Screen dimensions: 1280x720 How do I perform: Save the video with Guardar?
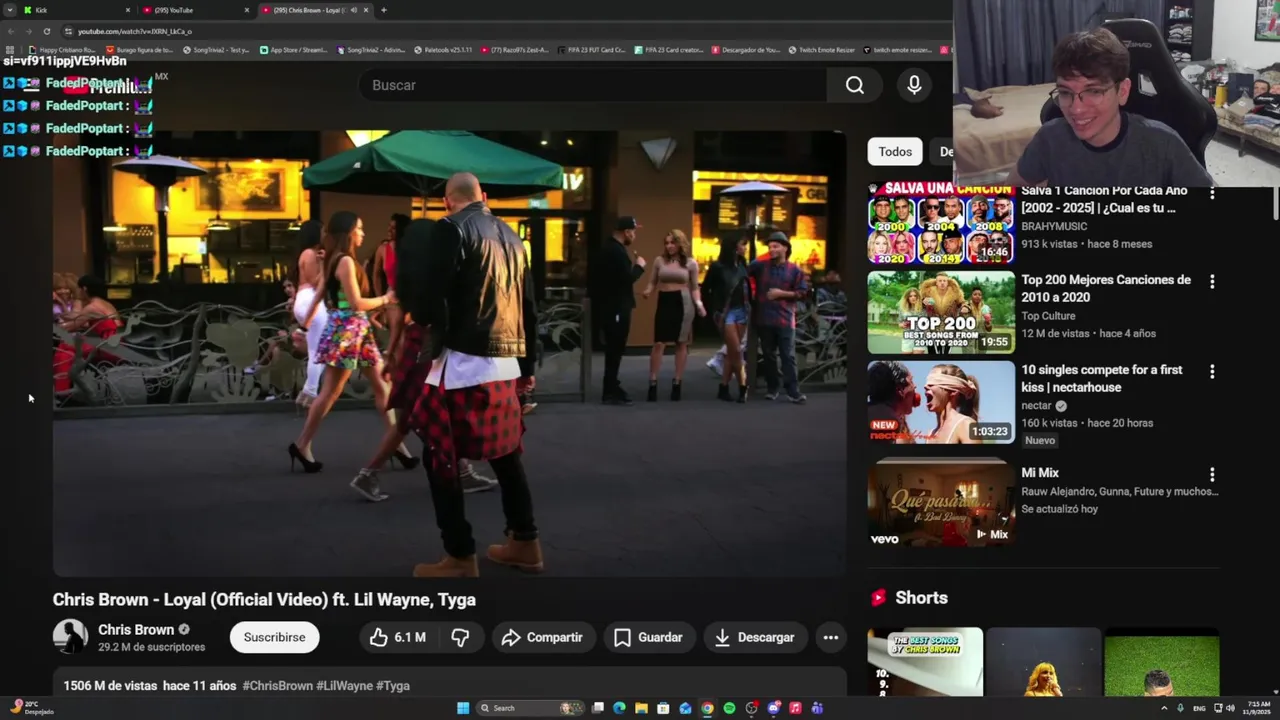point(649,637)
